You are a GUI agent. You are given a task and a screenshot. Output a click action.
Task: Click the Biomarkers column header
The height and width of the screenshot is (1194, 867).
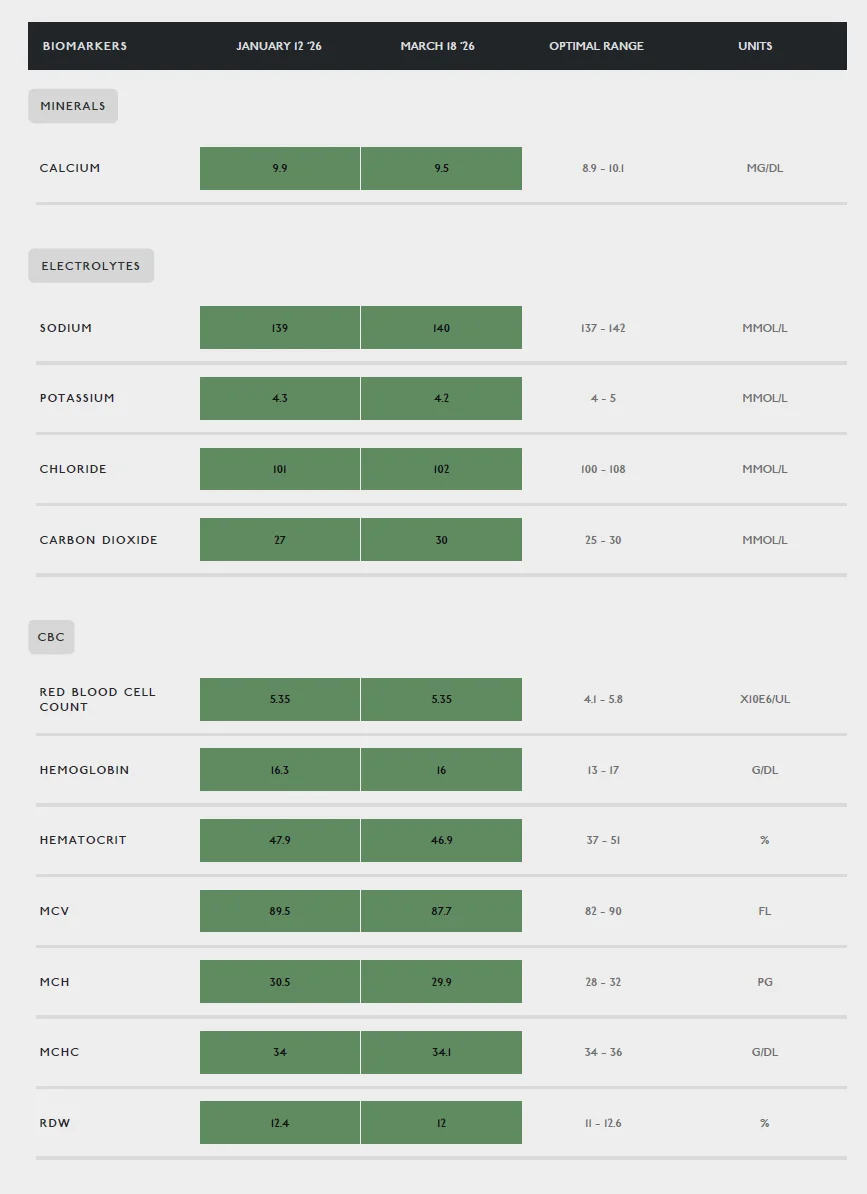click(84, 46)
